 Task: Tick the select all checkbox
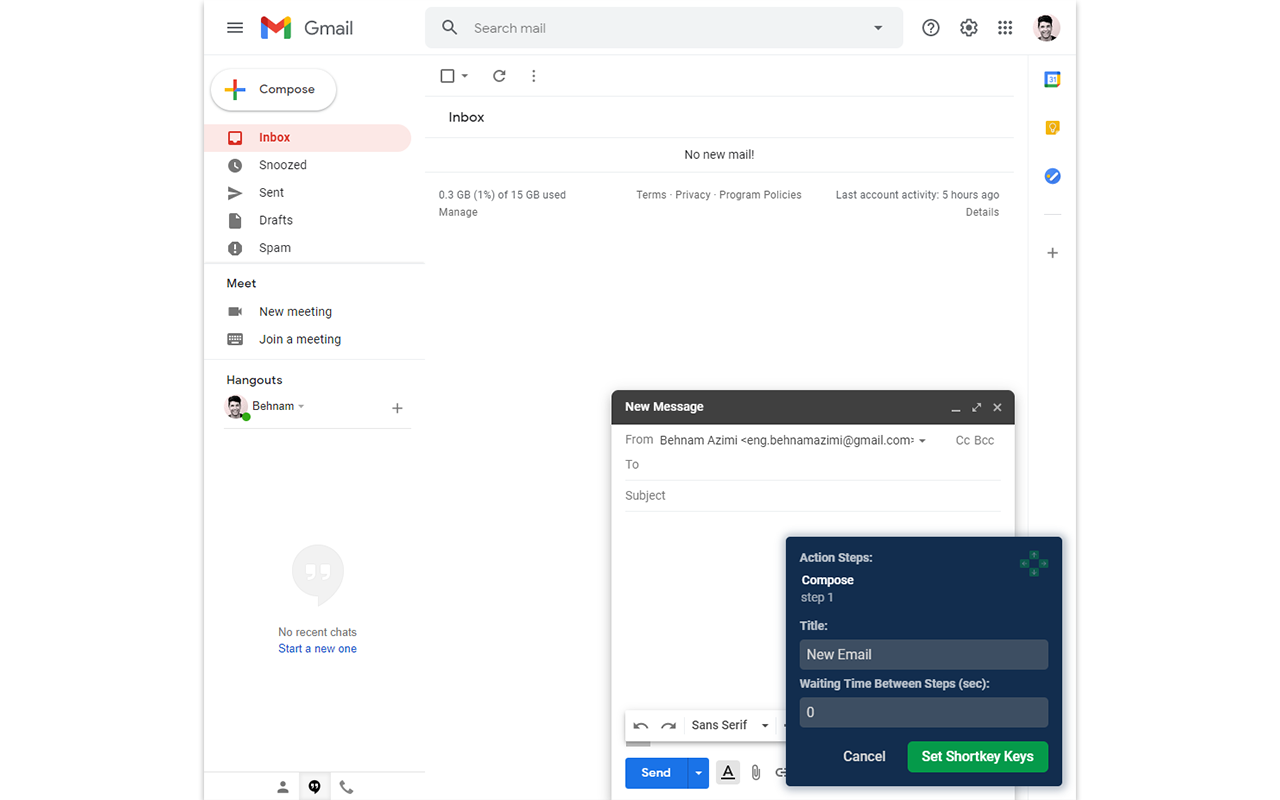(x=447, y=76)
